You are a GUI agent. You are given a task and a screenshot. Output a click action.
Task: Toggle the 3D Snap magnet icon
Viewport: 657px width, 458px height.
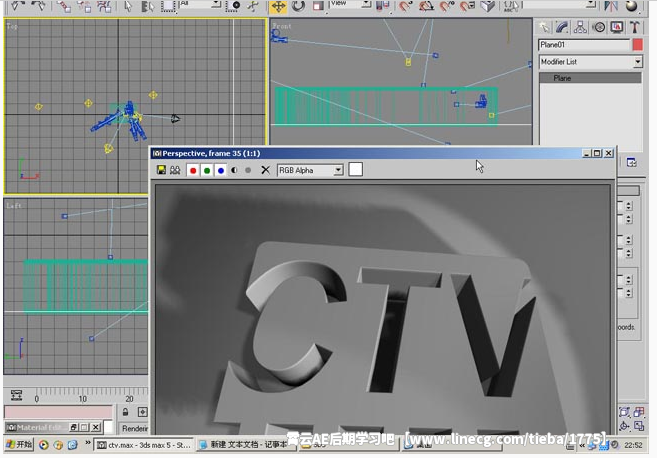tap(405, 6)
